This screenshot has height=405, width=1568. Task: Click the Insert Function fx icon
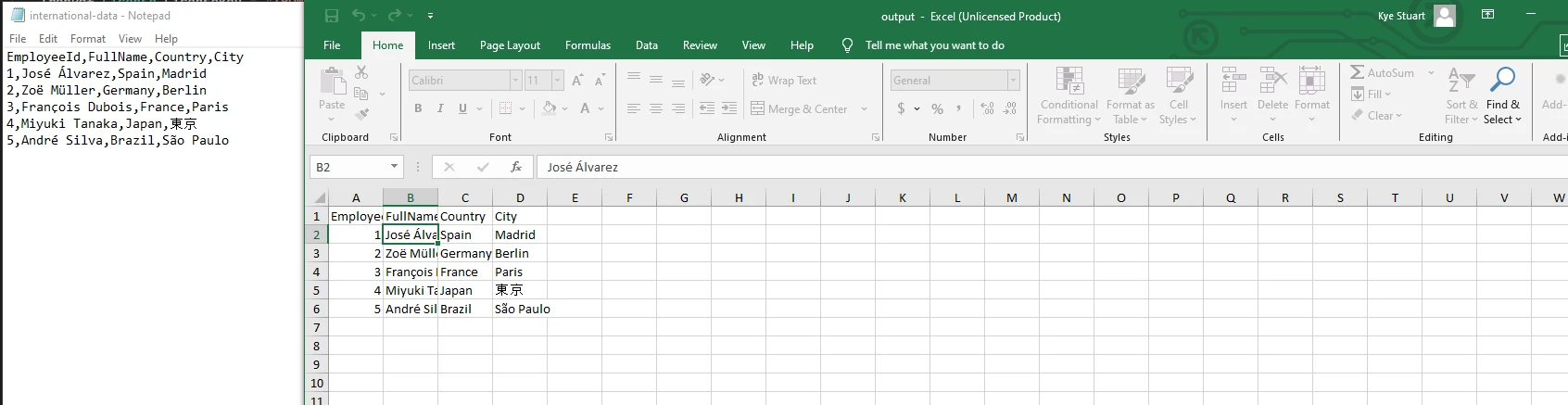516,167
